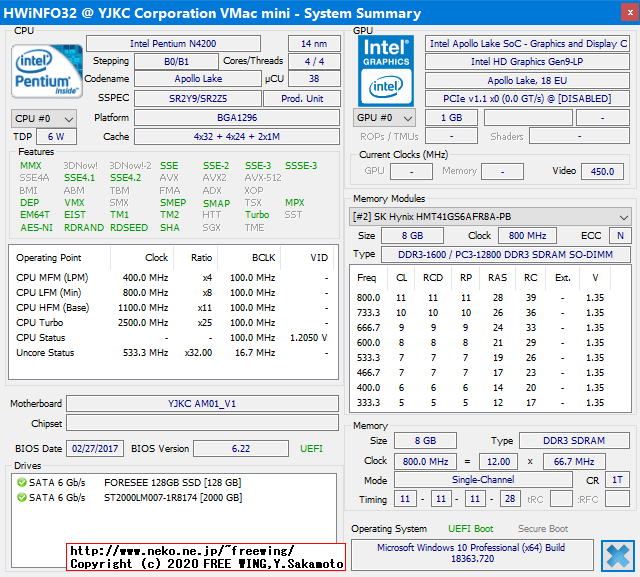Click the module Clock 800 MHz value
The image size is (640, 577).
(527, 235)
